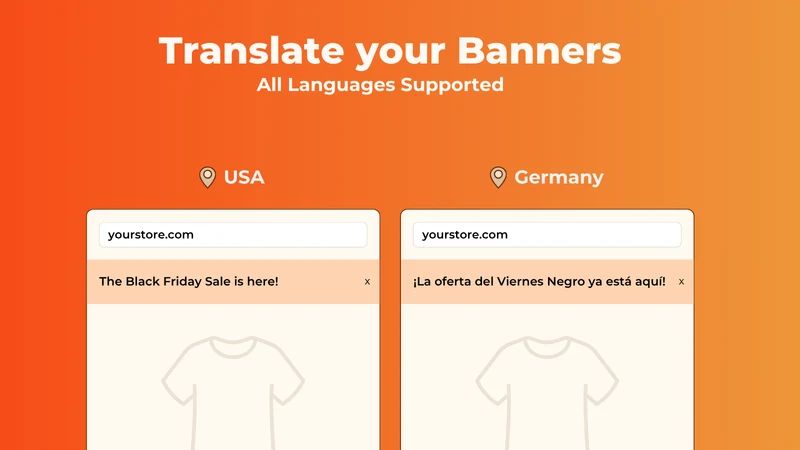Viewport: 800px width, 450px height.
Task: Focus the yourstore.com address bar under Germany
Action: [x=547, y=235]
